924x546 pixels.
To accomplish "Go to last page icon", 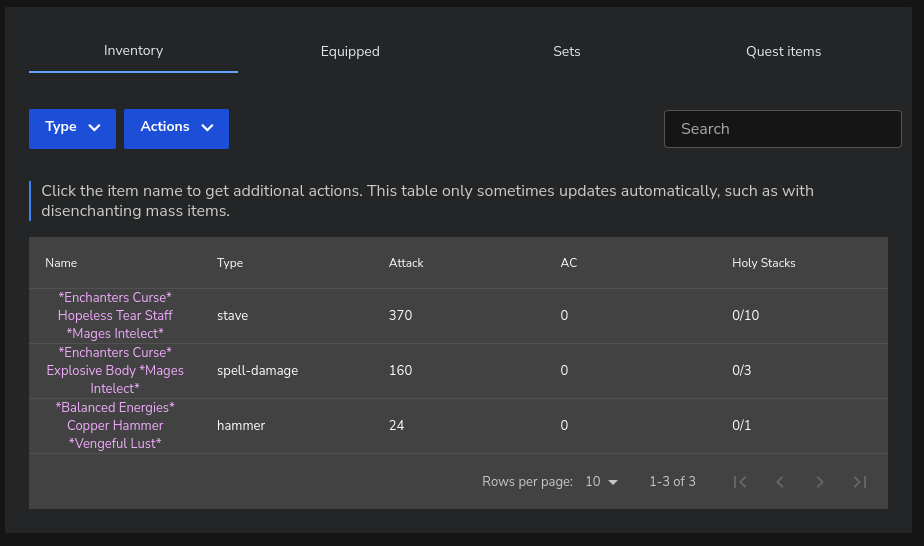I will (x=860, y=482).
